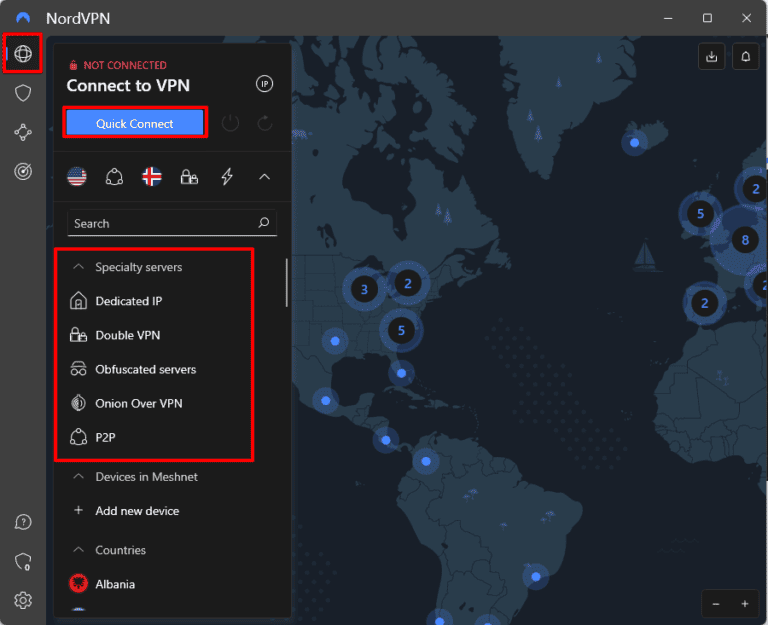Open the globe VPN map sidebar icon
Image resolution: width=768 pixels, height=625 pixels.
pos(22,54)
